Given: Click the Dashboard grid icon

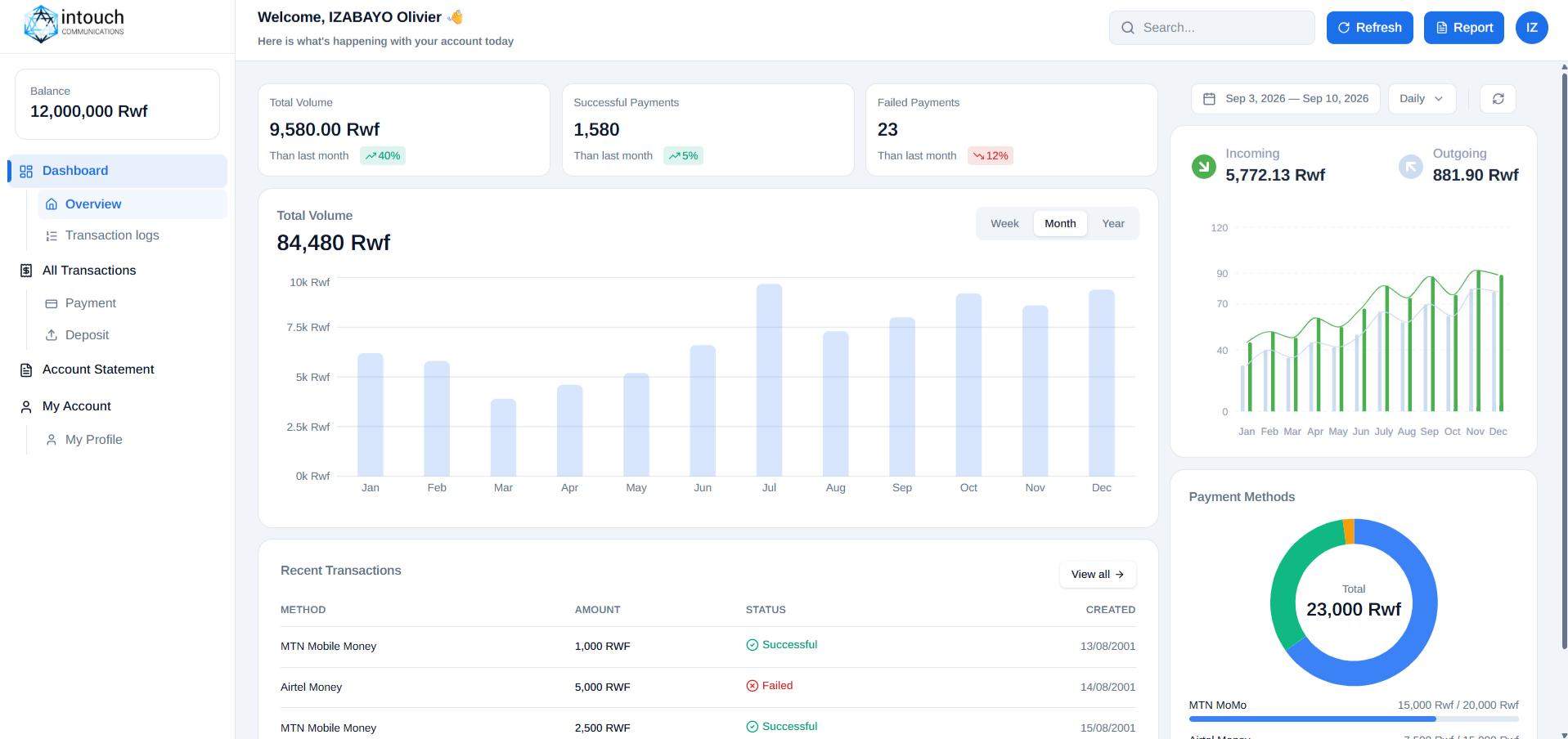Looking at the screenshot, I should (26, 171).
